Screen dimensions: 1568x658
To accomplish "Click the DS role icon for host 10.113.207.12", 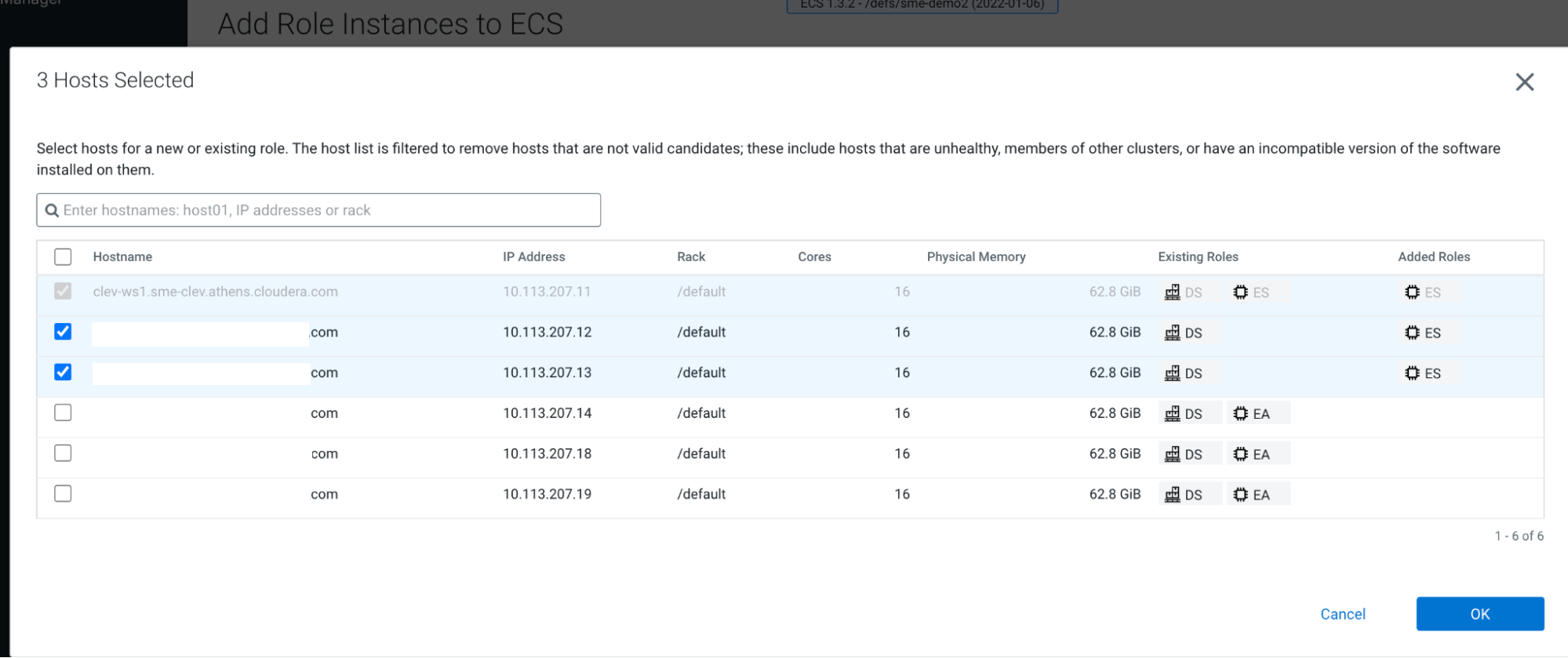I will 1172,333.
